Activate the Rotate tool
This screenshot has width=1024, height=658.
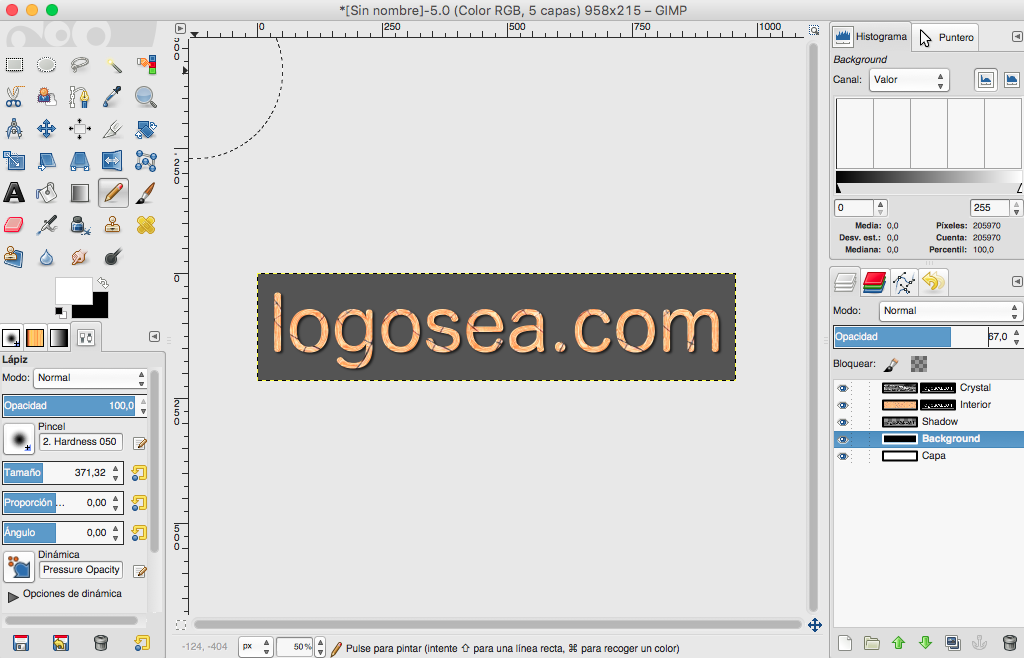click(x=146, y=129)
